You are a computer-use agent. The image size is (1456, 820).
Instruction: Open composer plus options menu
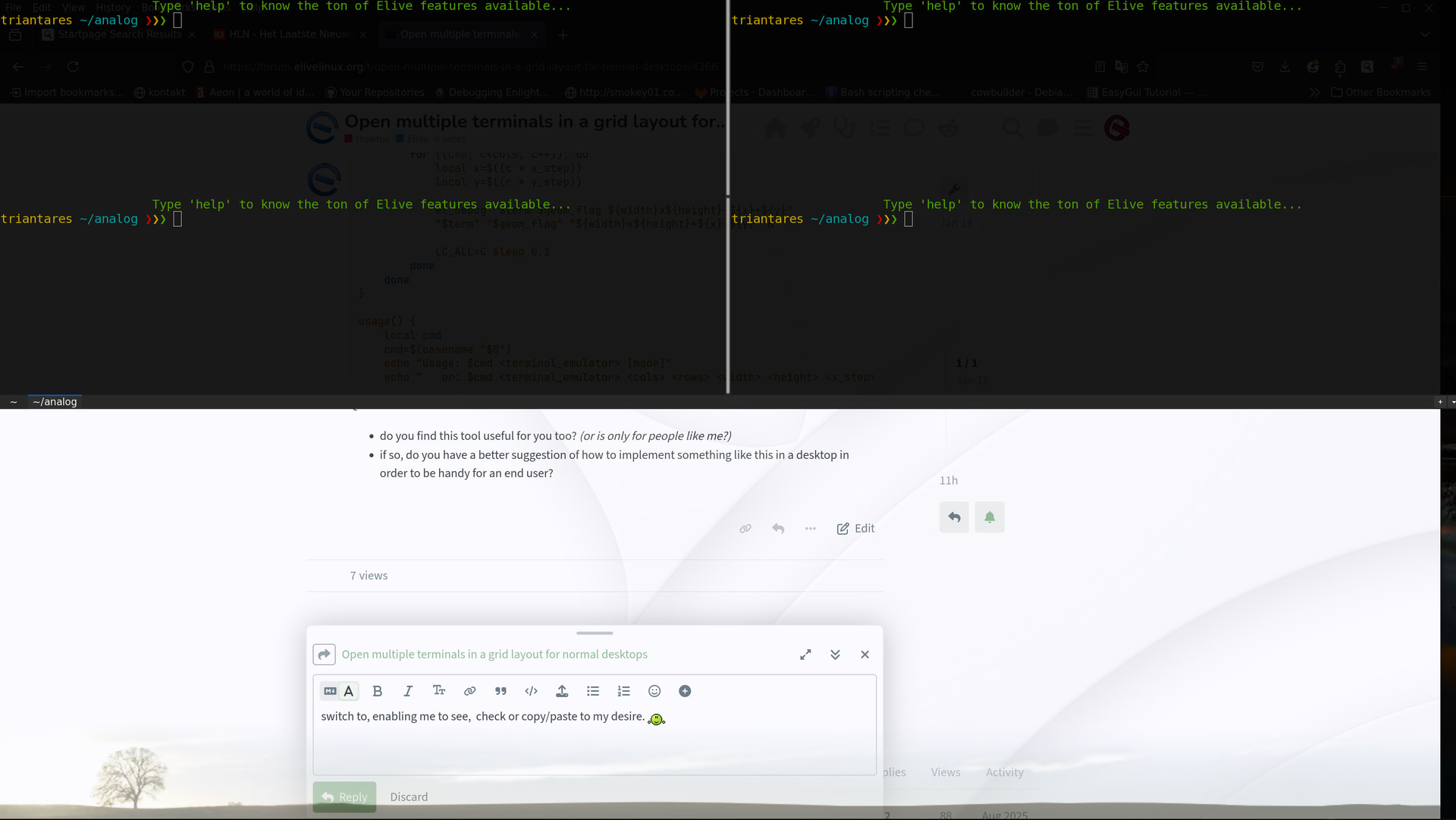pyautogui.click(x=685, y=691)
